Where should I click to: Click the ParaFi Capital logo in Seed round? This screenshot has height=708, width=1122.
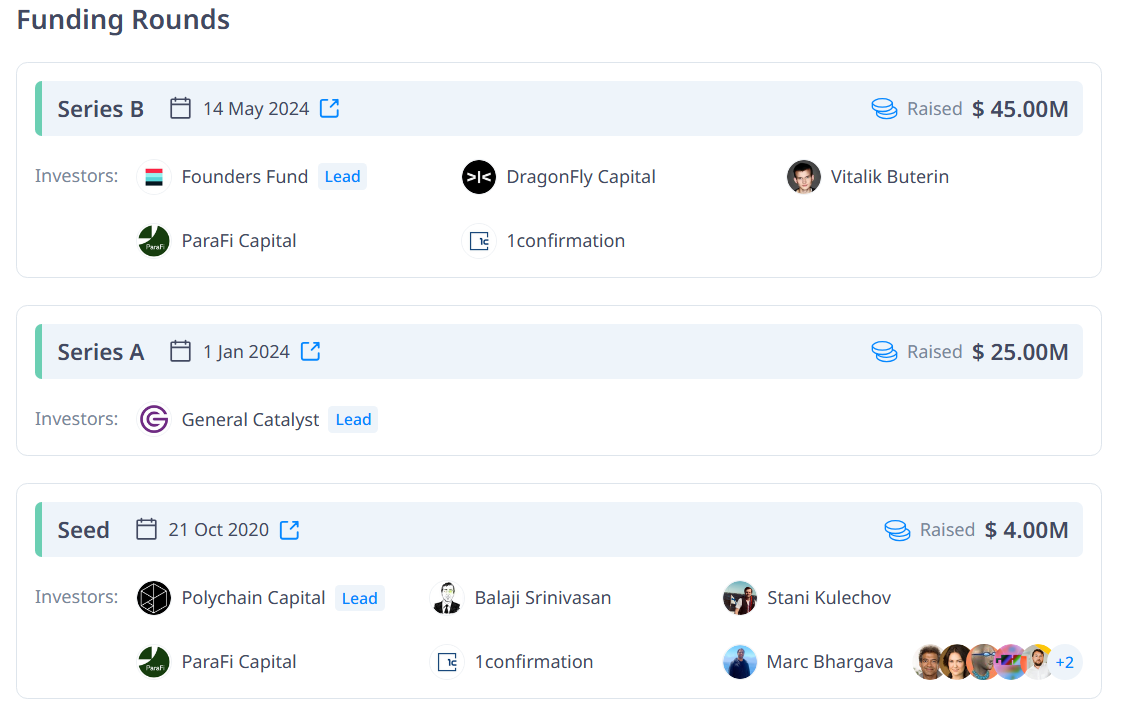(x=154, y=662)
